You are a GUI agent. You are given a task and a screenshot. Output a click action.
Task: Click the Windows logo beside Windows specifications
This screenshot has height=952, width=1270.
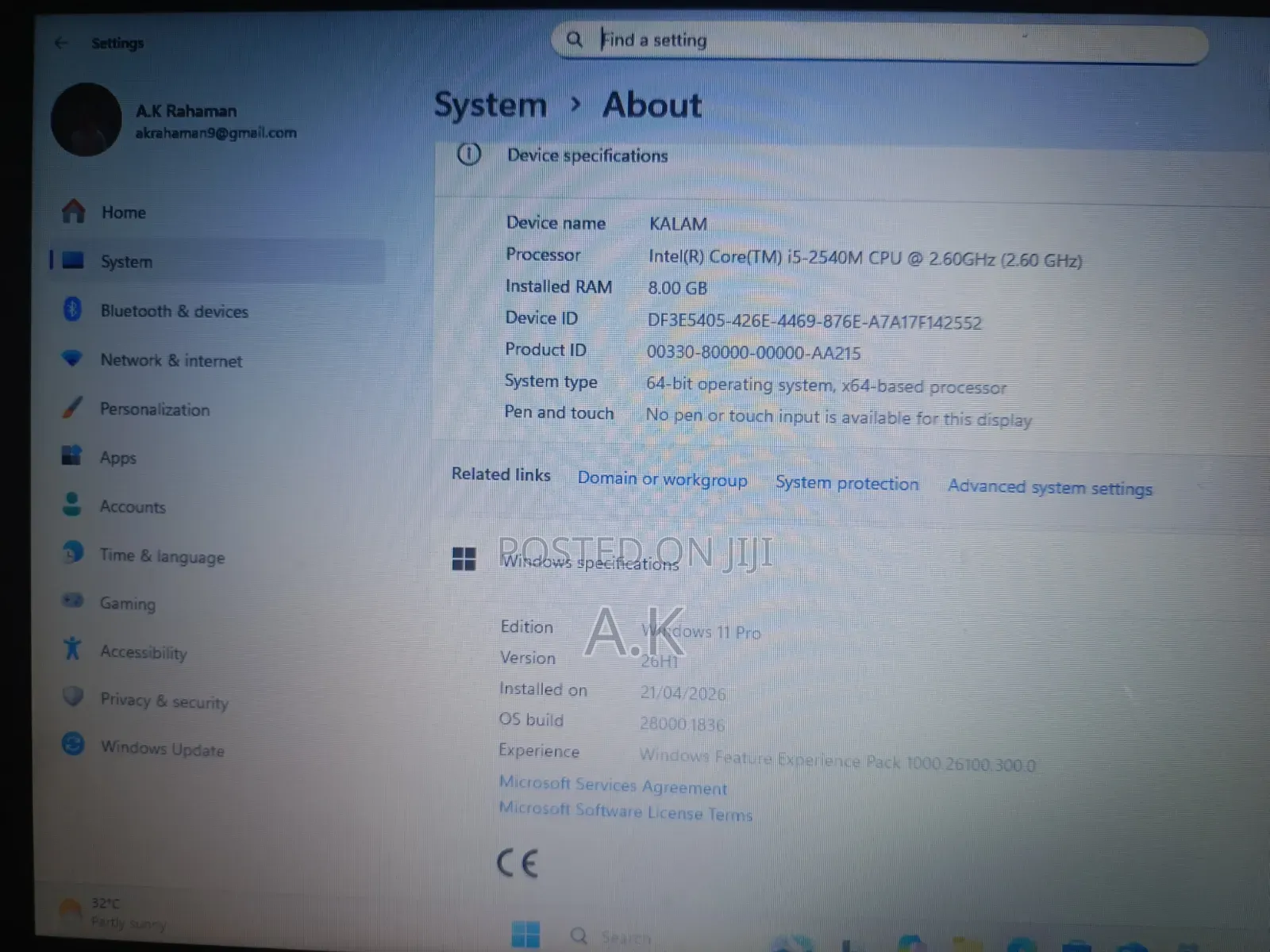464,559
